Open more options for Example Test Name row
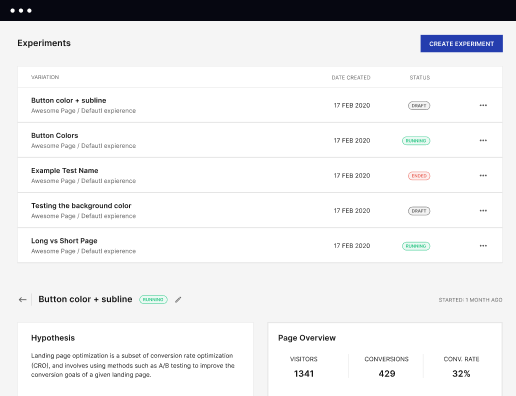This screenshot has height=396, width=516. [x=483, y=175]
